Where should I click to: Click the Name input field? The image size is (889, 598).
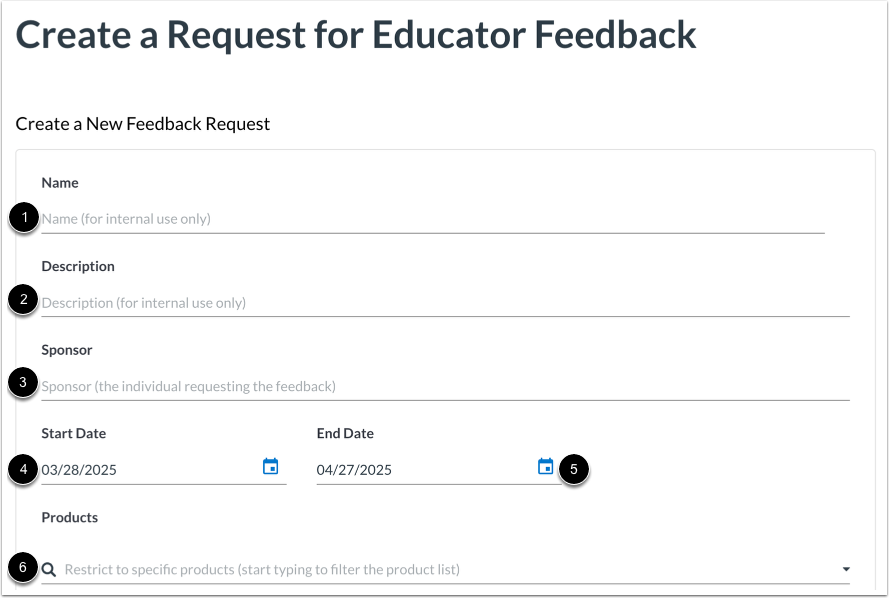[x=300, y=218]
